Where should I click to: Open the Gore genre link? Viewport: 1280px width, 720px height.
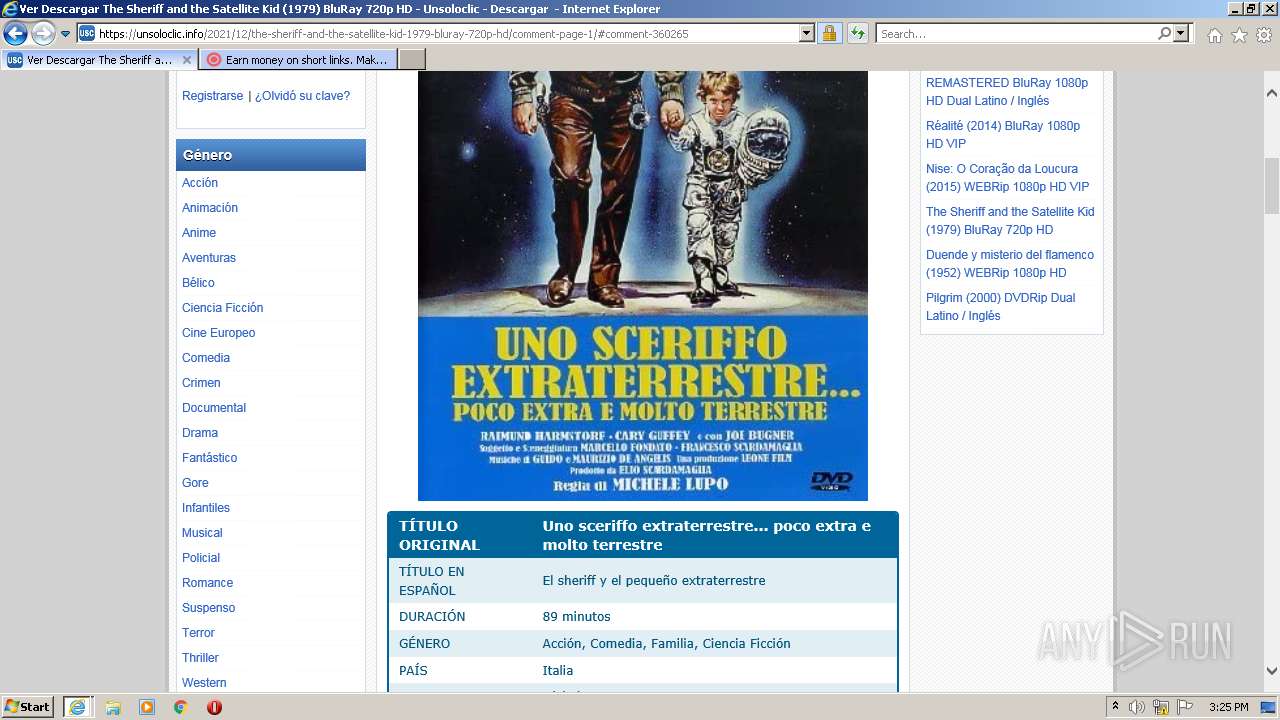pos(195,483)
